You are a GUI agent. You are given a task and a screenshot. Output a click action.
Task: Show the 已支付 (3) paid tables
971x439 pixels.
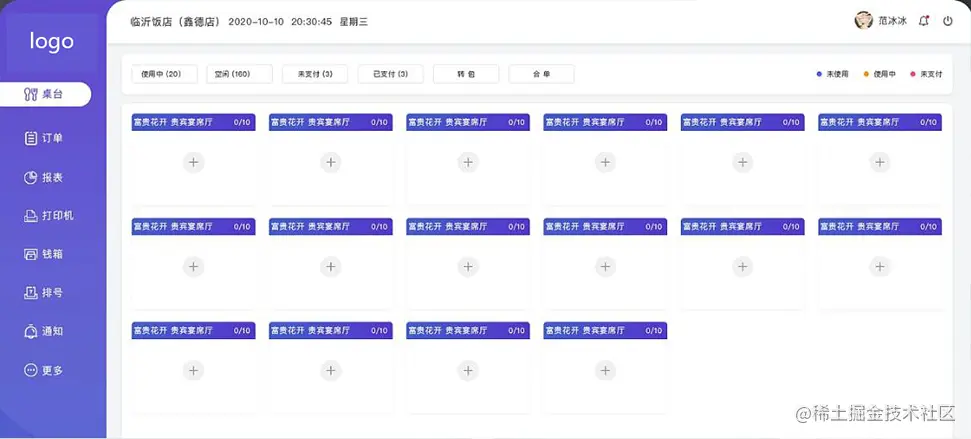[390, 74]
